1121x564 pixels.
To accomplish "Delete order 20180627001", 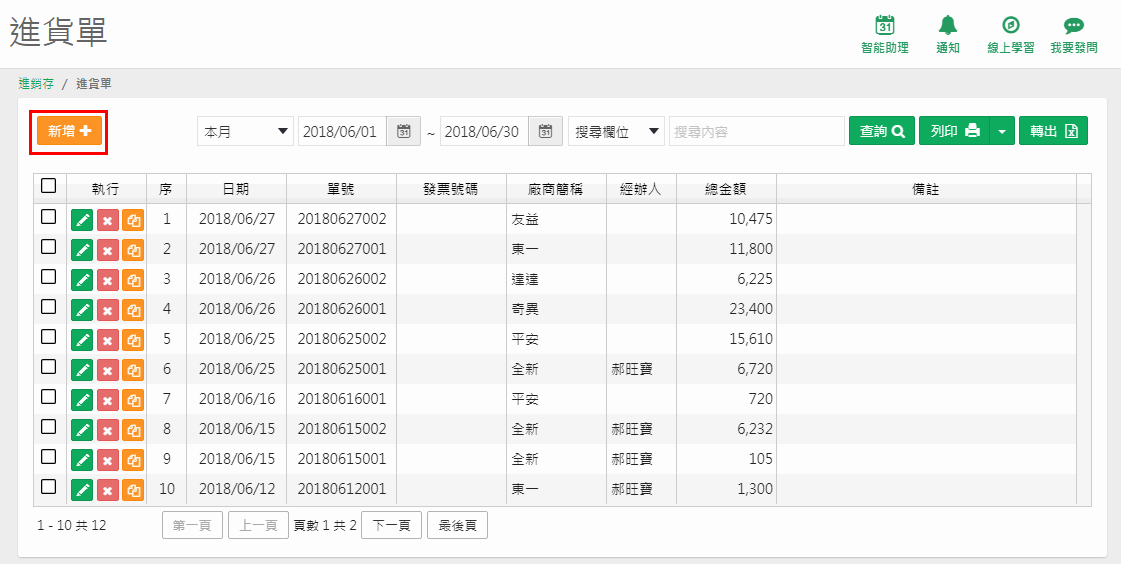I will [x=107, y=250].
